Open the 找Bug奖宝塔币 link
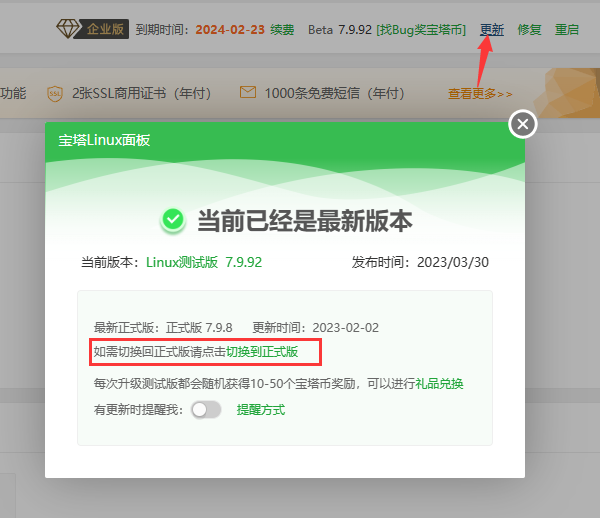 click(421, 30)
